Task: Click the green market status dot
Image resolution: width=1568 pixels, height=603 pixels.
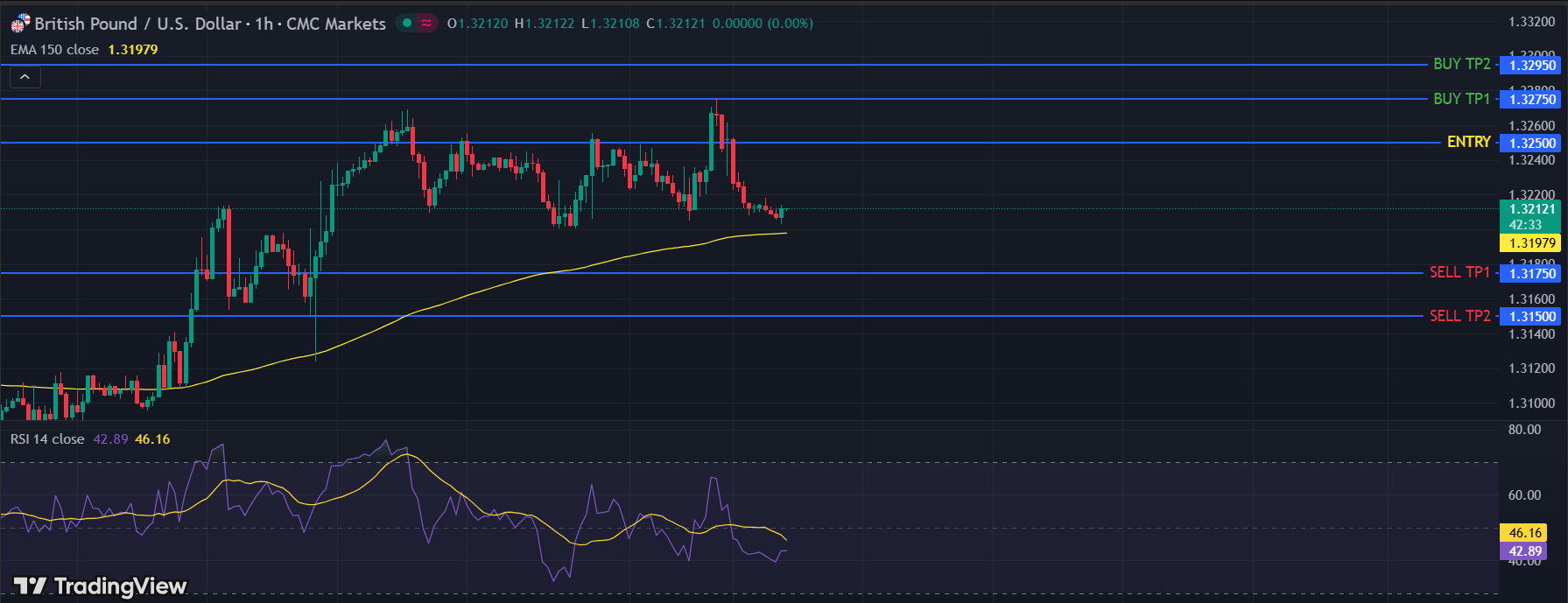Action: click(x=407, y=24)
